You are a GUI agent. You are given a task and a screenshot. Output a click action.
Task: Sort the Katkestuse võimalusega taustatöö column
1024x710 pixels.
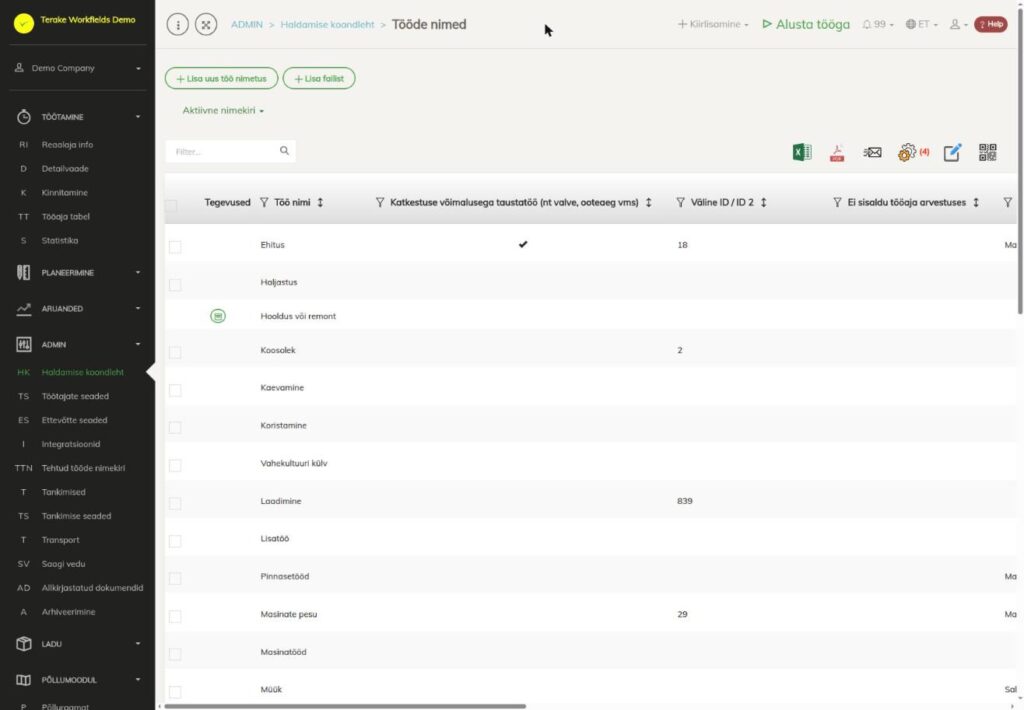pos(648,202)
